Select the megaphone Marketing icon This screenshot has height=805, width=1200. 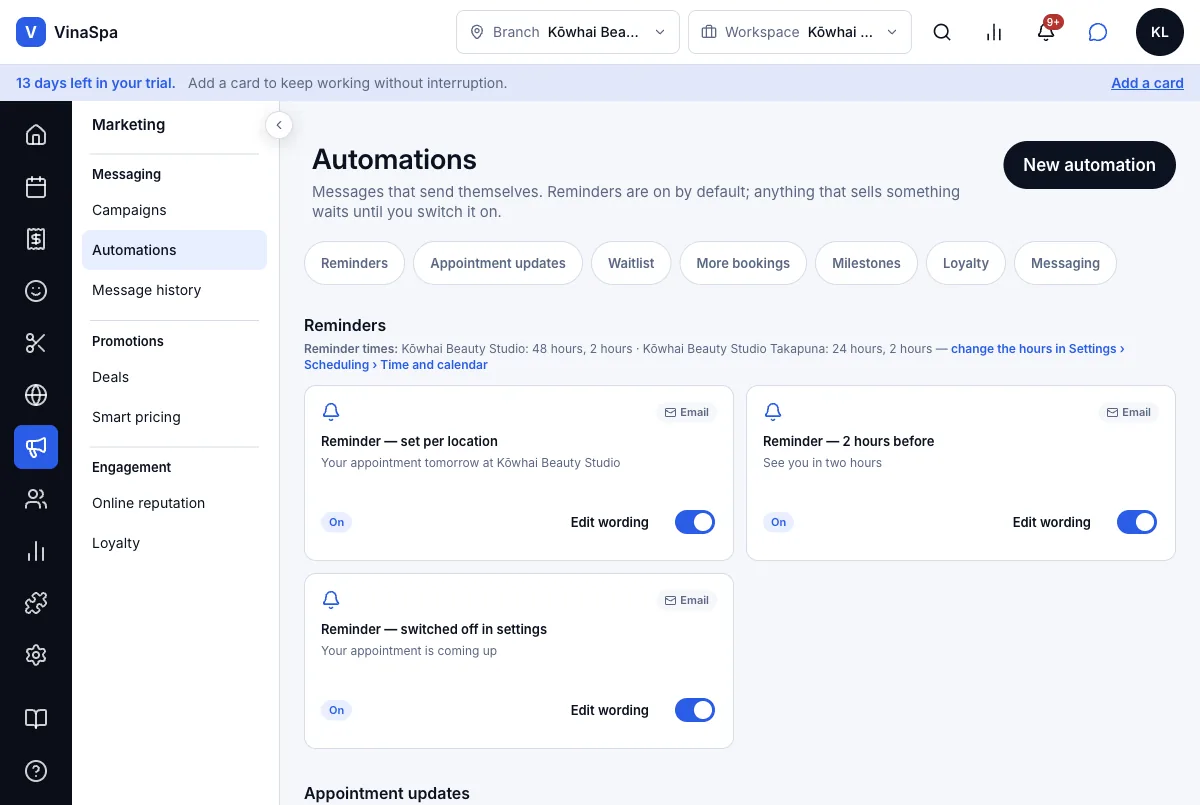pos(36,447)
